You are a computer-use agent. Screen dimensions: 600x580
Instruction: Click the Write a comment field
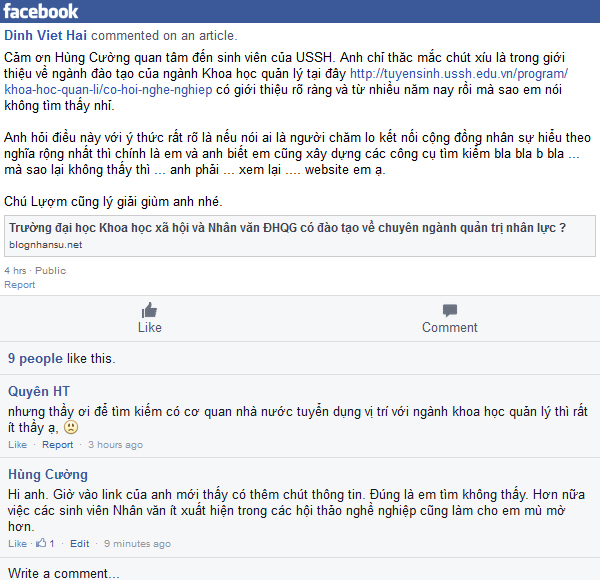click(x=300, y=573)
